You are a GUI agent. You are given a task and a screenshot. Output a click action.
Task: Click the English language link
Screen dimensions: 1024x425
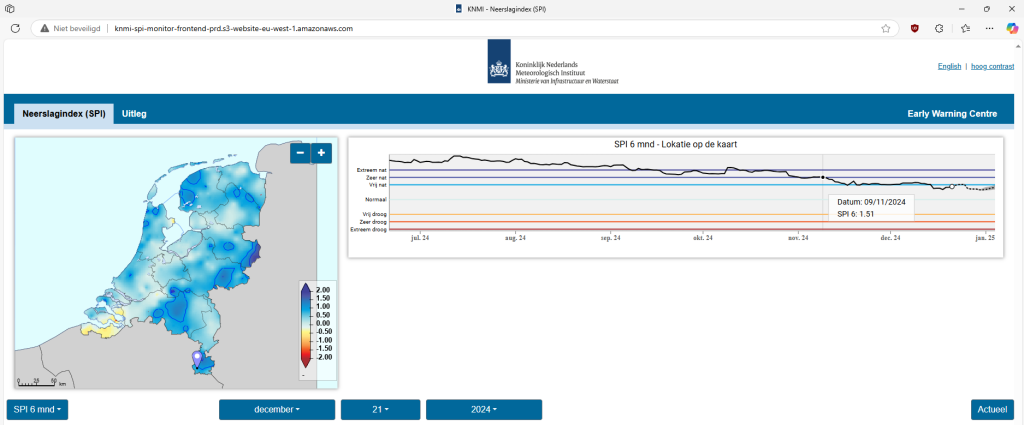pos(949,67)
